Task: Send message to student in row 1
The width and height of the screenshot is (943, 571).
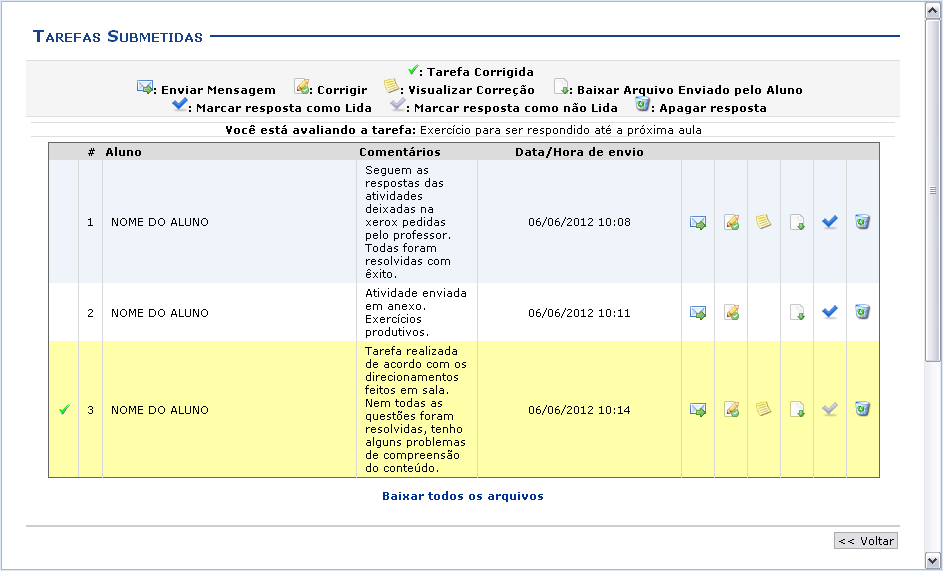Action: (698, 223)
